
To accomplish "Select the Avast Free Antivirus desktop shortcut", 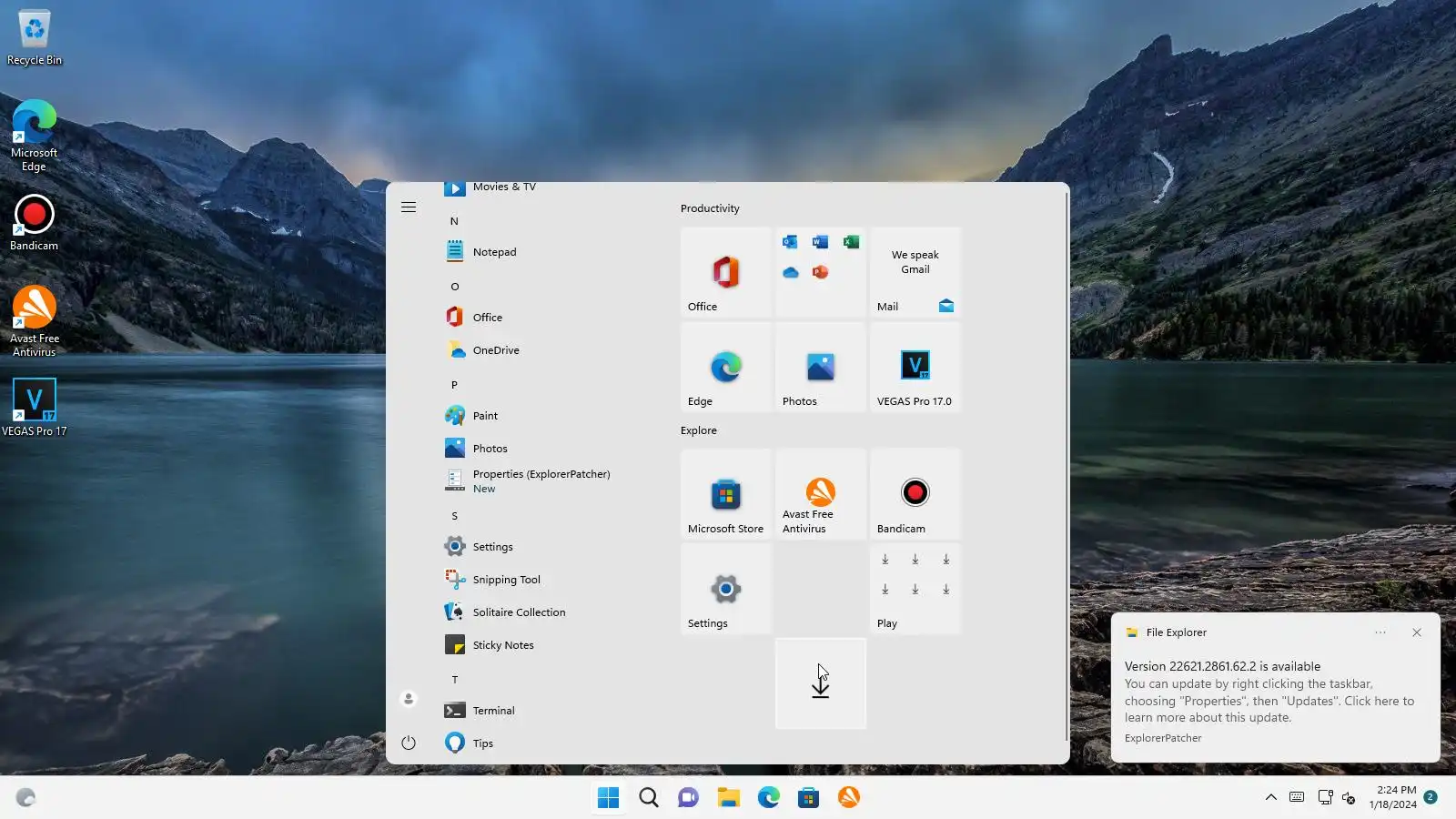I will tap(35, 321).
